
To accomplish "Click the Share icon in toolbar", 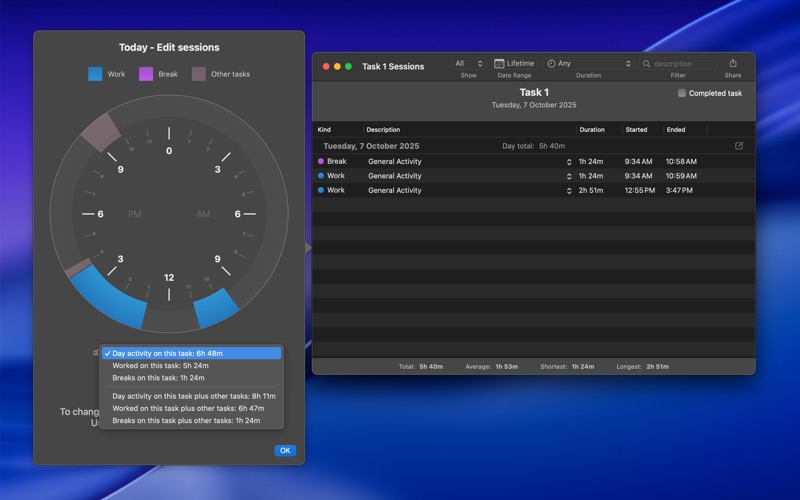I will pos(733,63).
